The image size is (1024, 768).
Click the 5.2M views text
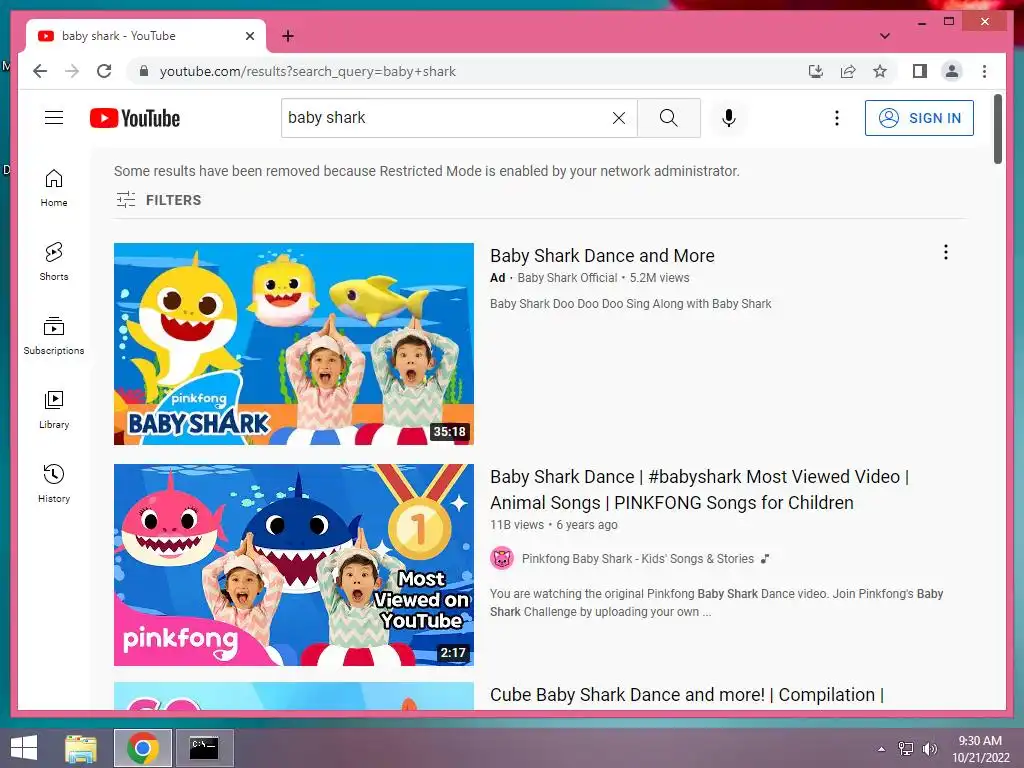point(659,278)
